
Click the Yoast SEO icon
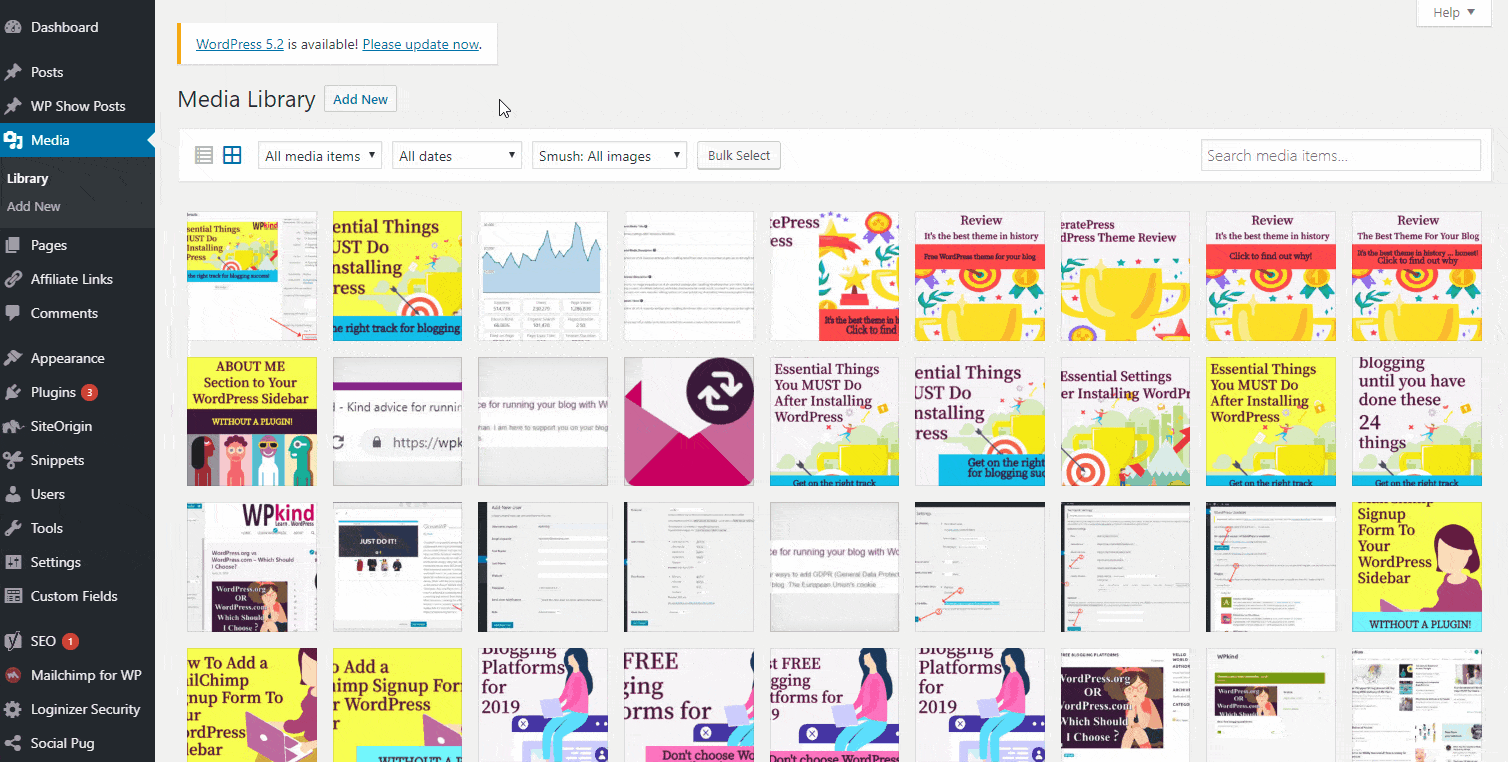pos(13,641)
